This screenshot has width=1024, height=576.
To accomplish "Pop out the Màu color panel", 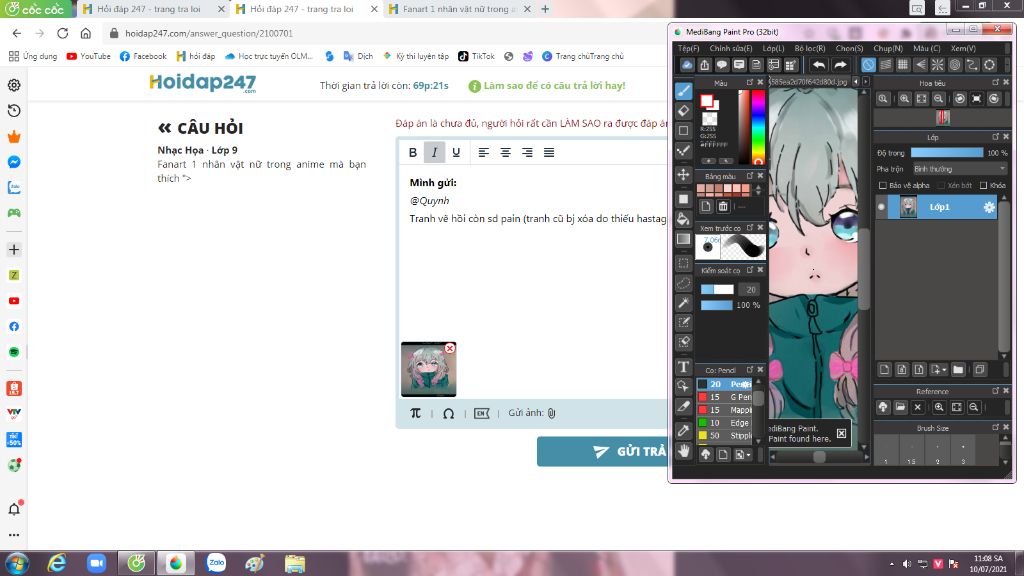I will pyautogui.click(x=750, y=82).
